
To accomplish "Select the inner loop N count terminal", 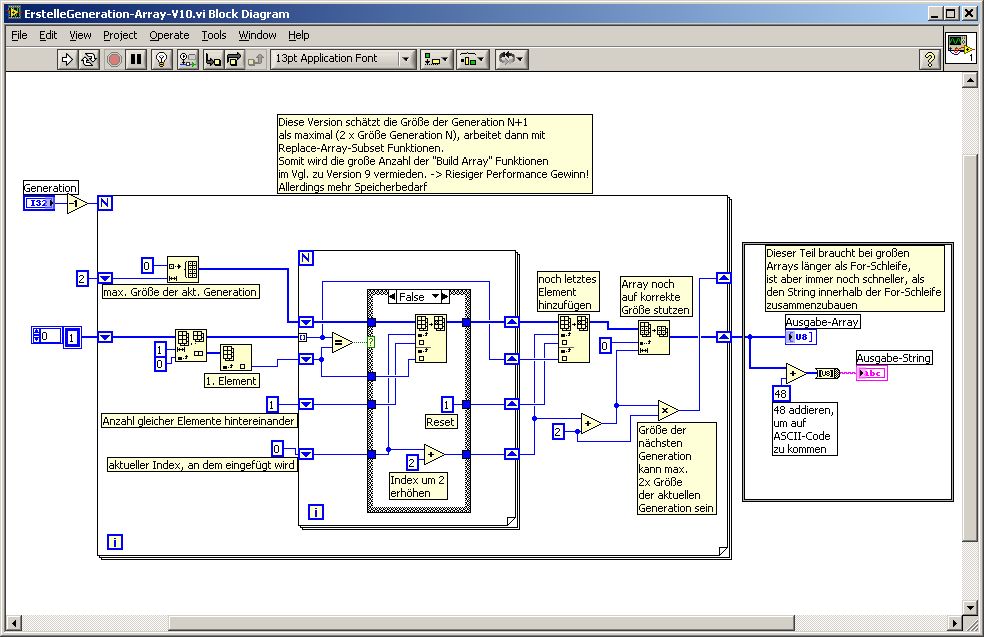I will [306, 258].
